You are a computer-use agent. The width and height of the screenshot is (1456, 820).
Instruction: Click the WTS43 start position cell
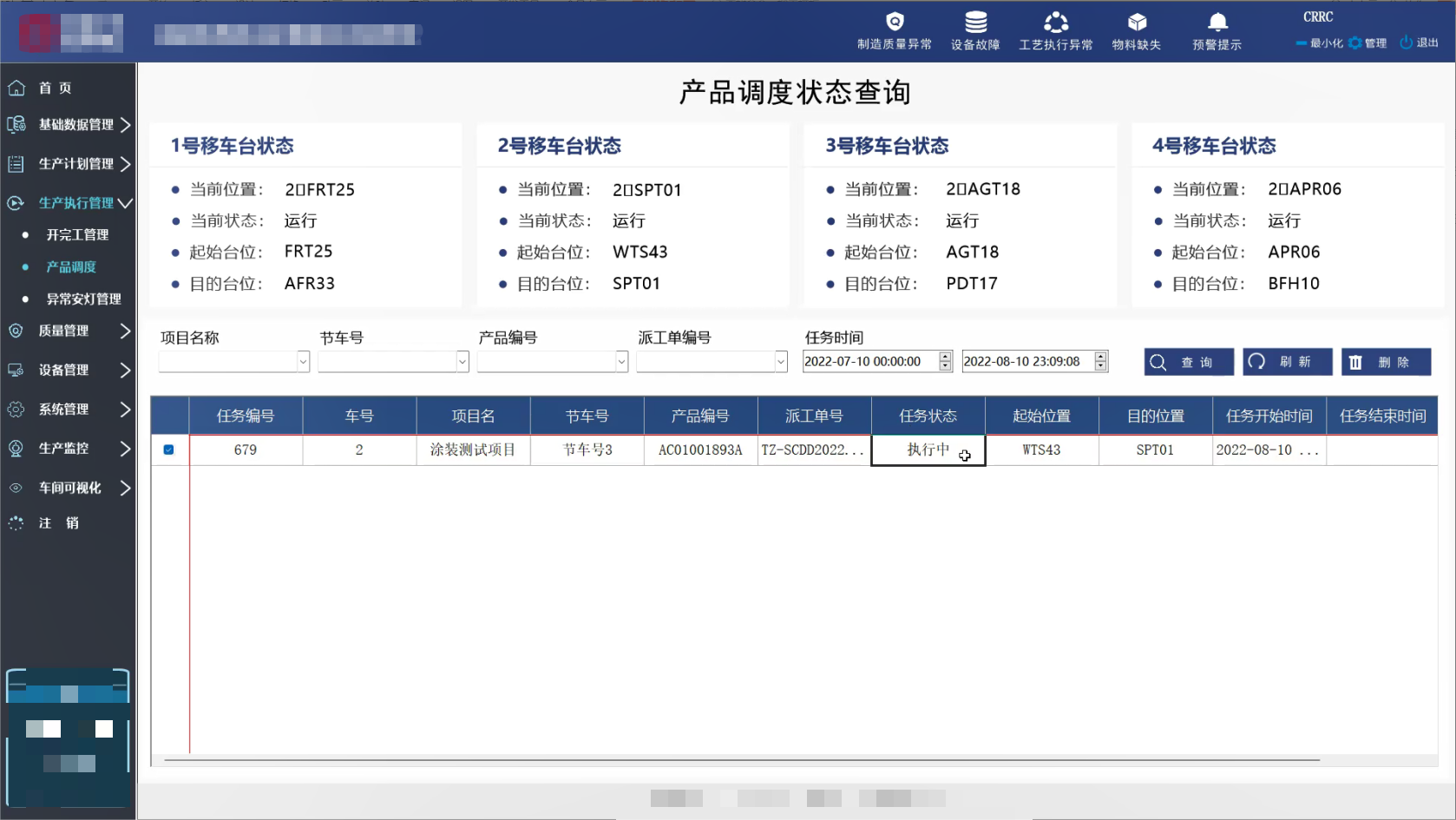pos(1042,449)
